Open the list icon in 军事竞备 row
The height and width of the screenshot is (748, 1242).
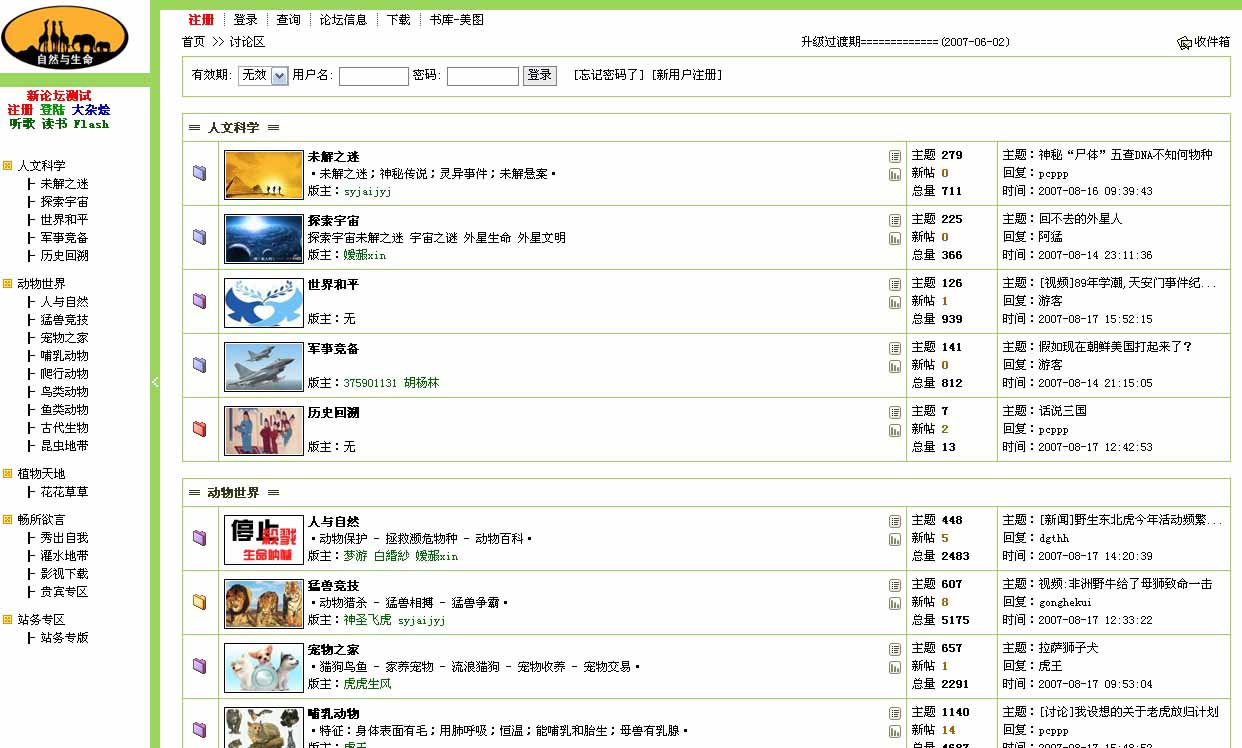[x=895, y=349]
